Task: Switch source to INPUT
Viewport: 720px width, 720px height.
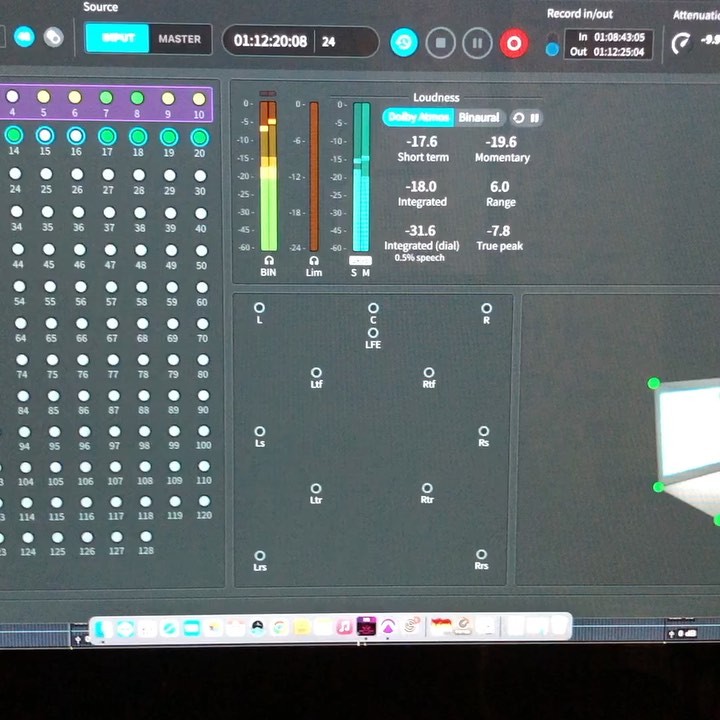Action: (x=117, y=39)
